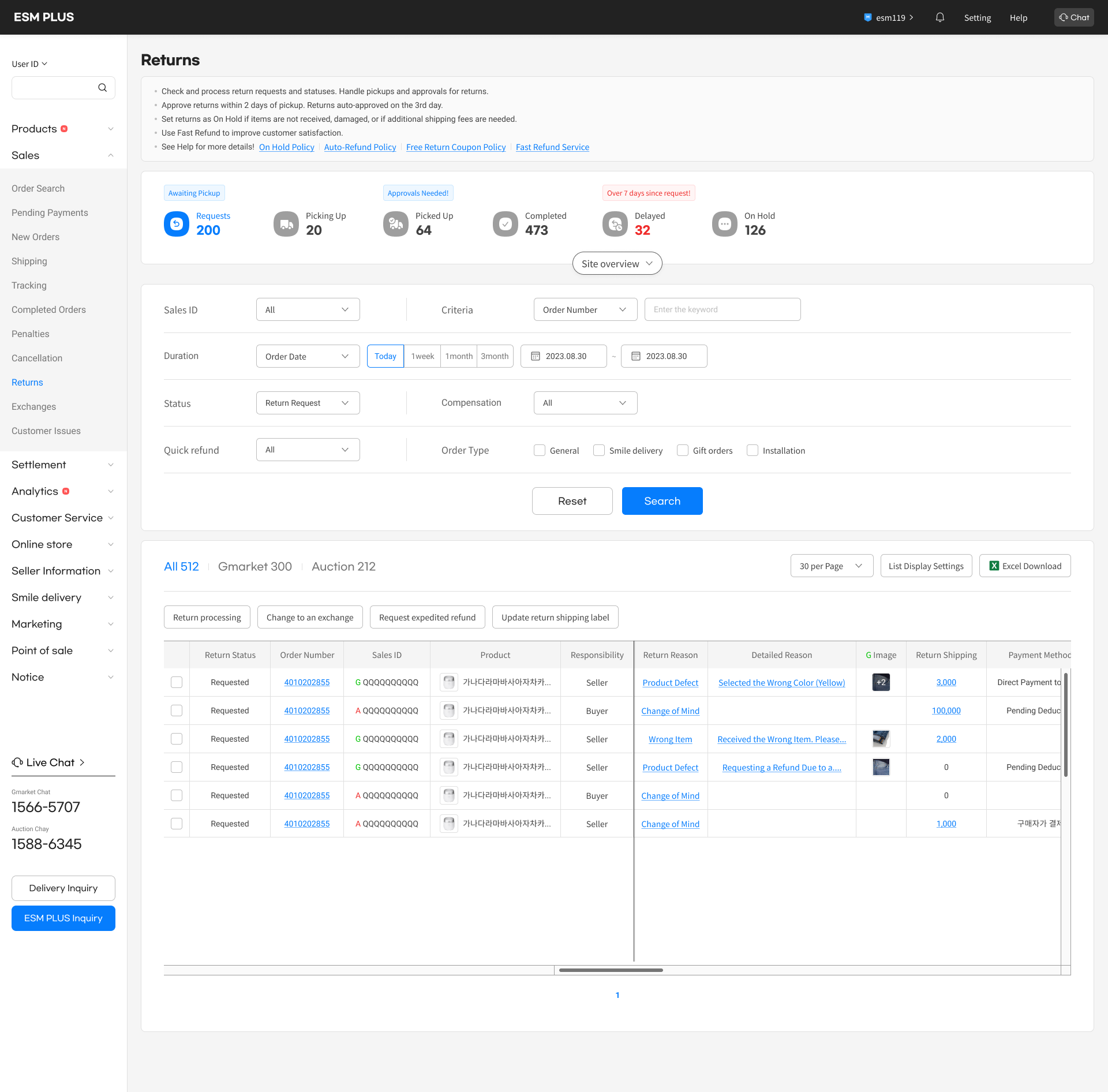Open the Auto-Refund Policy link
The height and width of the screenshot is (1092, 1108).
coord(360,147)
